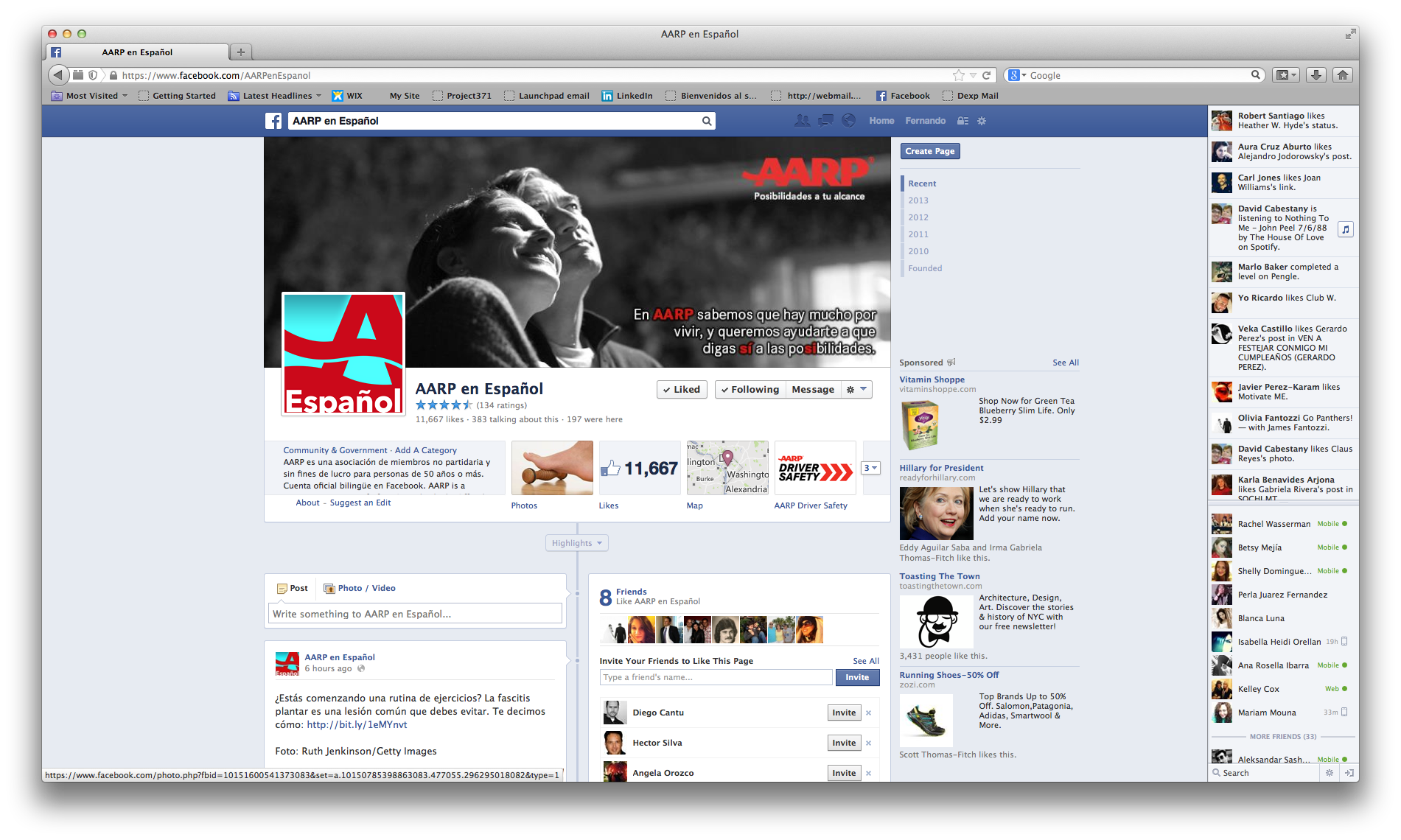Dismiss Hector Silva invite suggestion
Image resolution: width=1401 pixels, height=840 pixels.
pyautogui.click(x=869, y=743)
